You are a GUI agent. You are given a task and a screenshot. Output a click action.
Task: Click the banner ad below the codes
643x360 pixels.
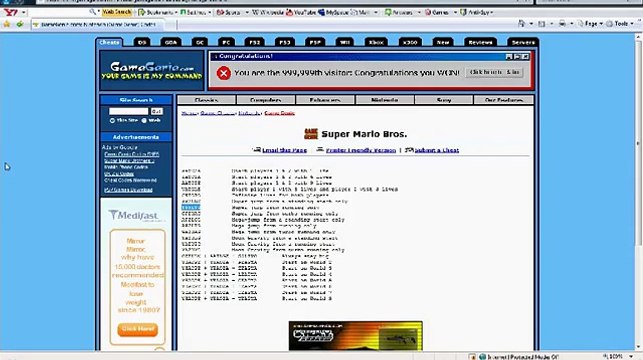[x=356, y=336]
